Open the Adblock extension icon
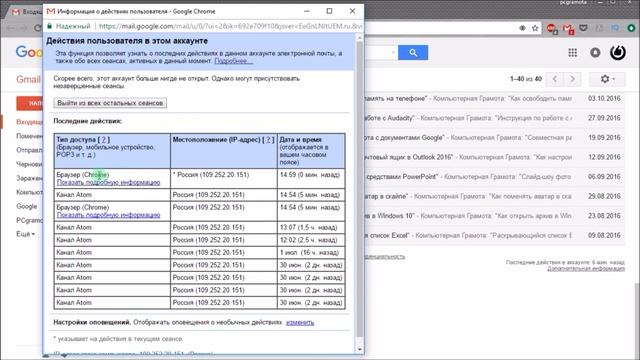Screen dimensions: 640x360 (552, 28)
